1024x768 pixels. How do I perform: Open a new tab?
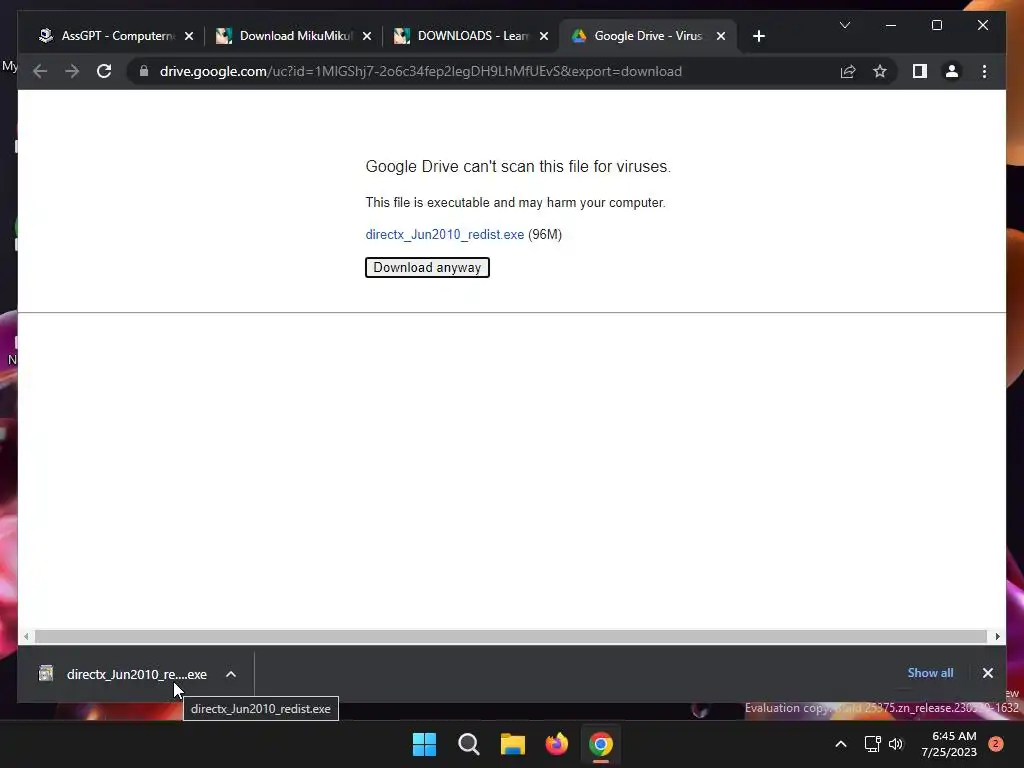pos(758,36)
